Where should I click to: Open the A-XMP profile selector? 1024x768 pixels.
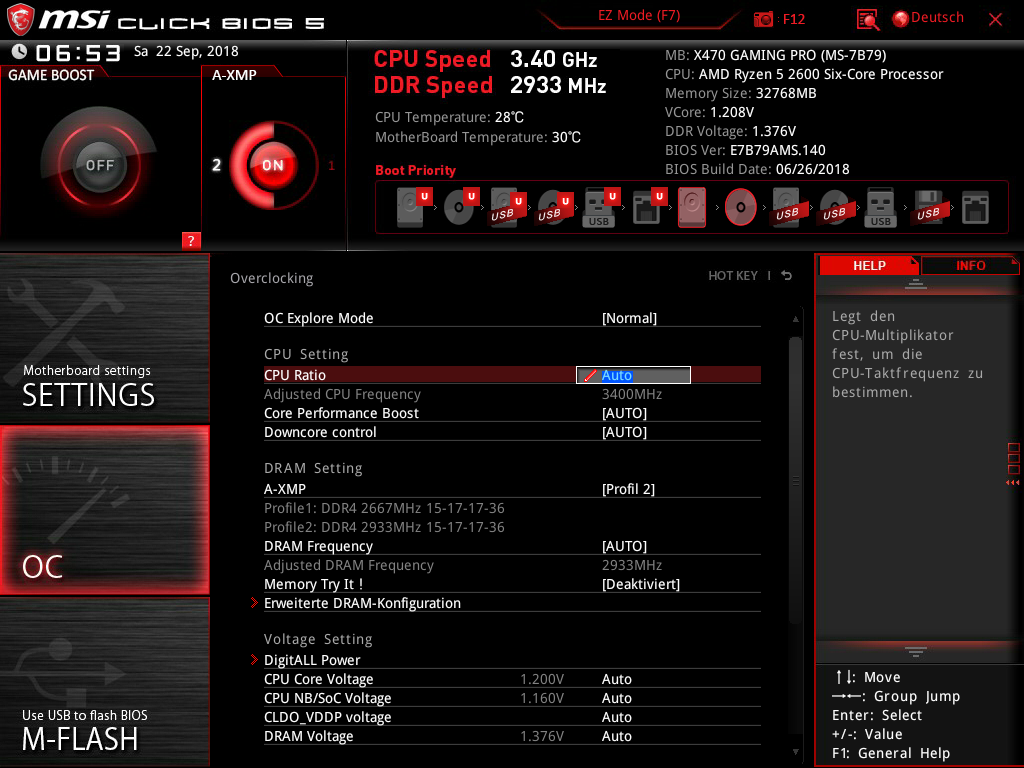pyautogui.click(x=628, y=488)
